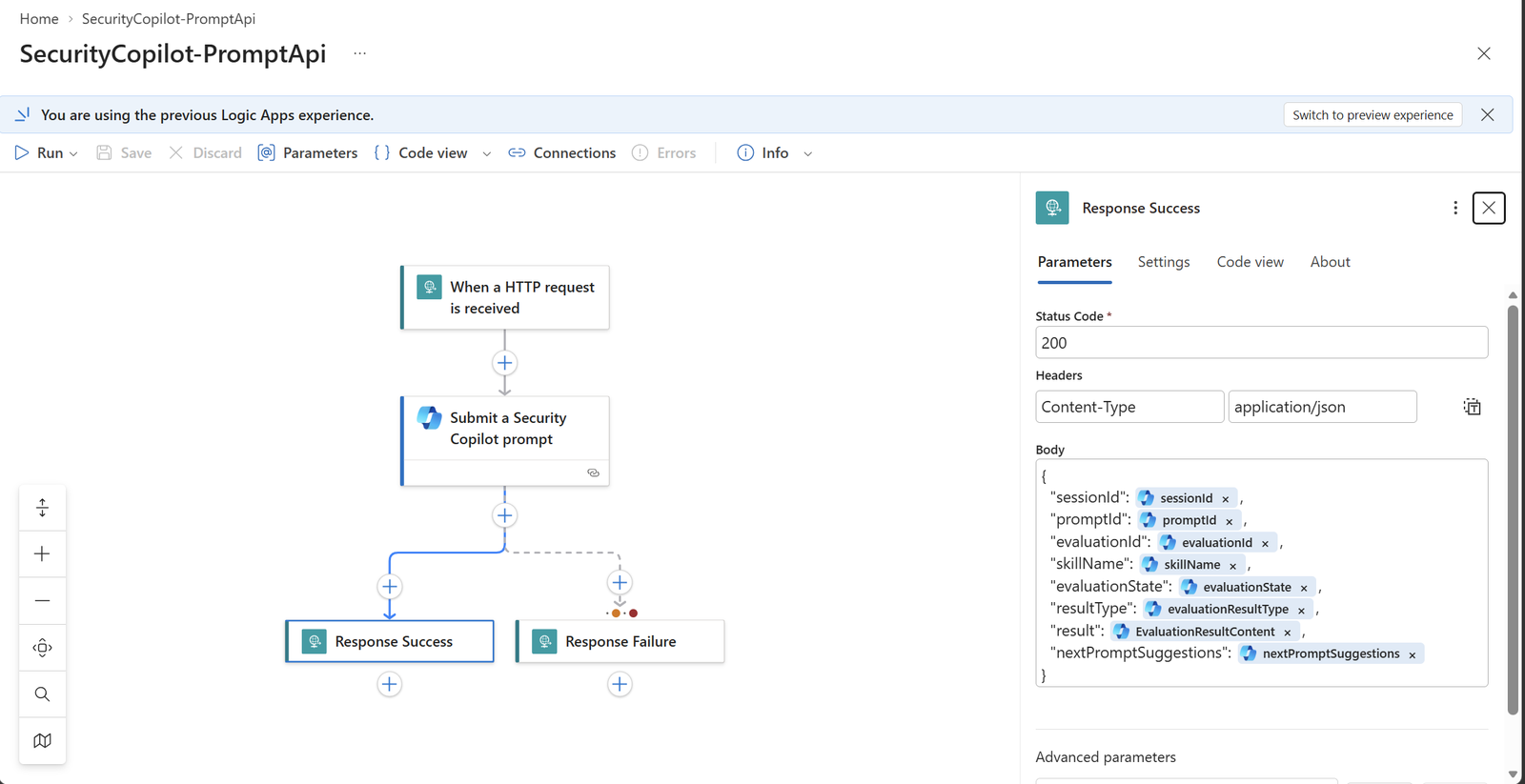Click the scrollbar up arrow in the panel

1513,295
